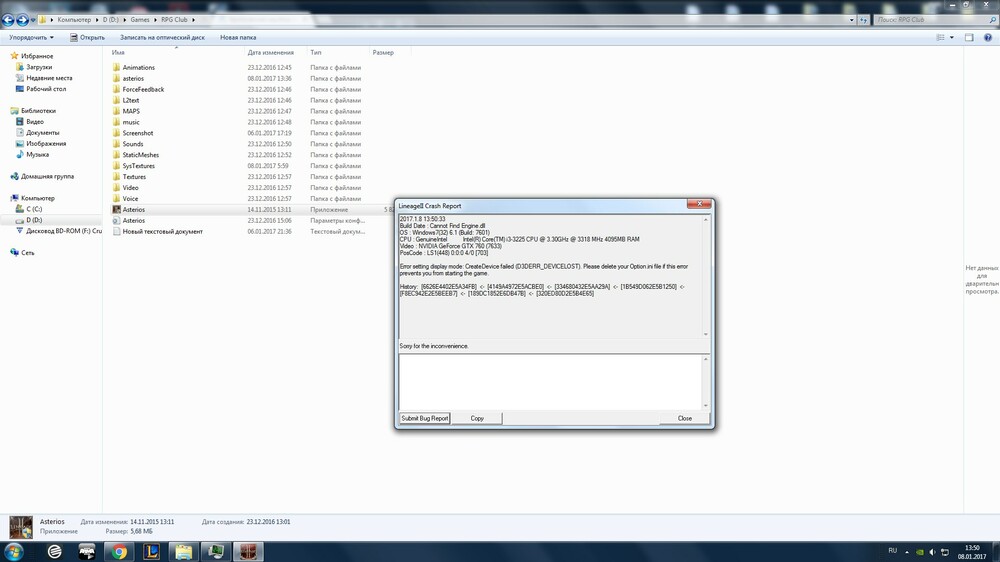Close Crash Report with red X
Image resolution: width=1000 pixels, height=562 pixels.
[699, 203]
